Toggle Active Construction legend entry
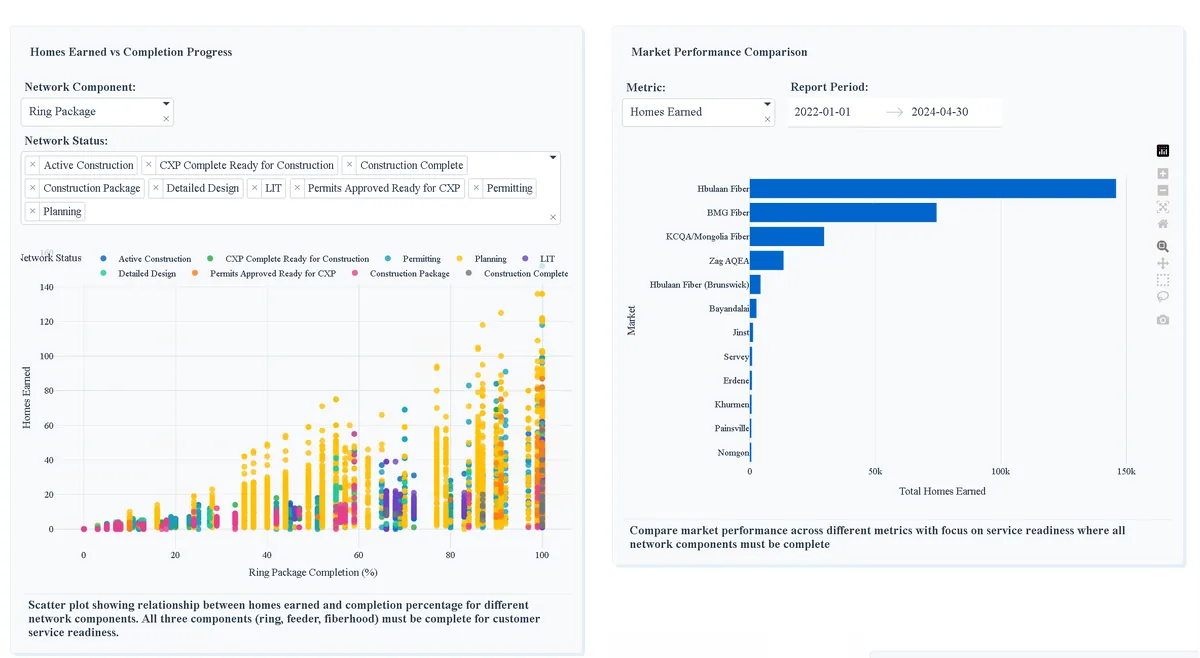Image resolution: width=1200 pixels, height=658 pixels. pyautogui.click(x=145, y=259)
